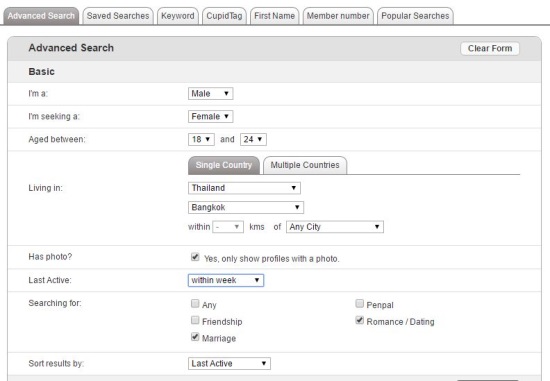
Task: Select the Single Country tab
Action: click(224, 165)
